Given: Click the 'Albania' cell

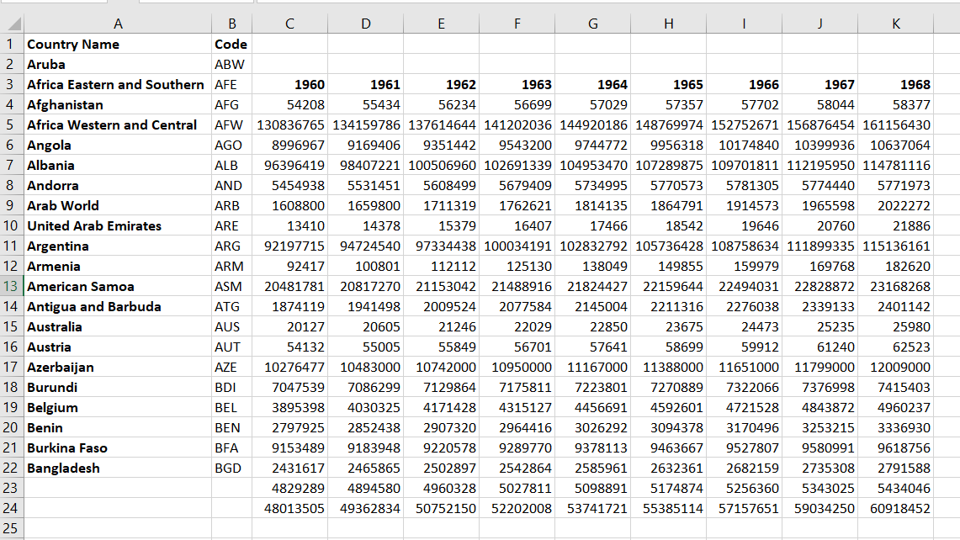Looking at the screenshot, I should pyautogui.click(x=118, y=165).
